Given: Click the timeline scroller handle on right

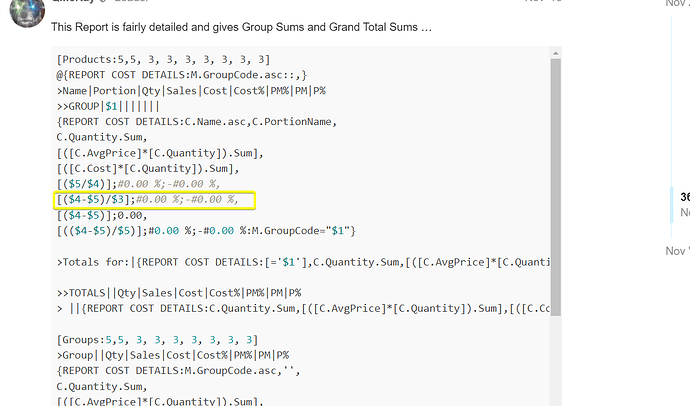Looking at the screenshot, I should (672, 205).
